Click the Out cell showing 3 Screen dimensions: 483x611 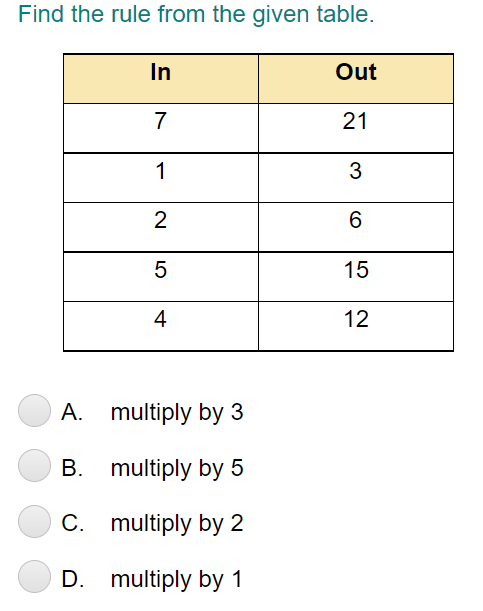point(356,178)
